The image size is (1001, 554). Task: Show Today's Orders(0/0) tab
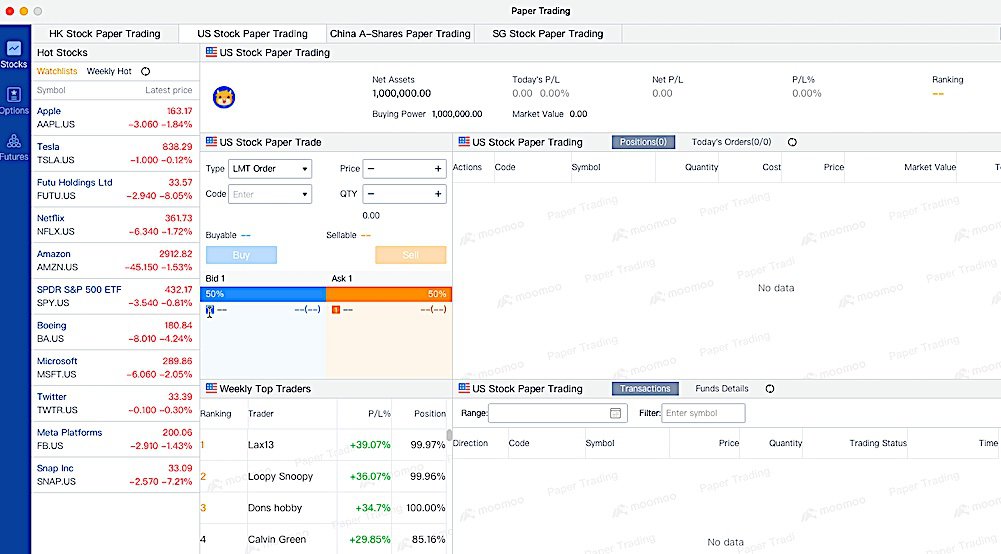click(731, 142)
